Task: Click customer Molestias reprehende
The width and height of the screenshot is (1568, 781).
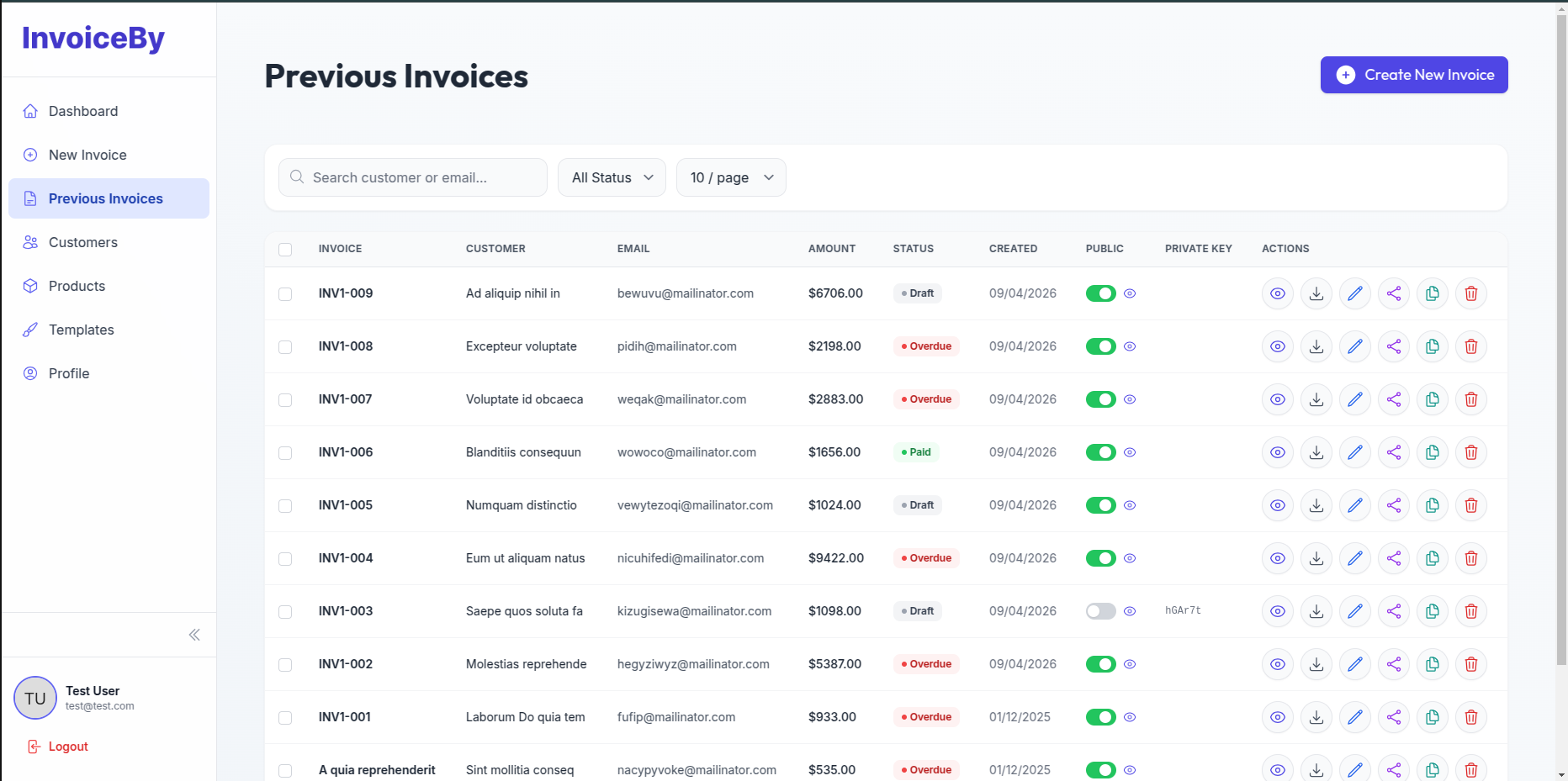Action: click(x=527, y=664)
